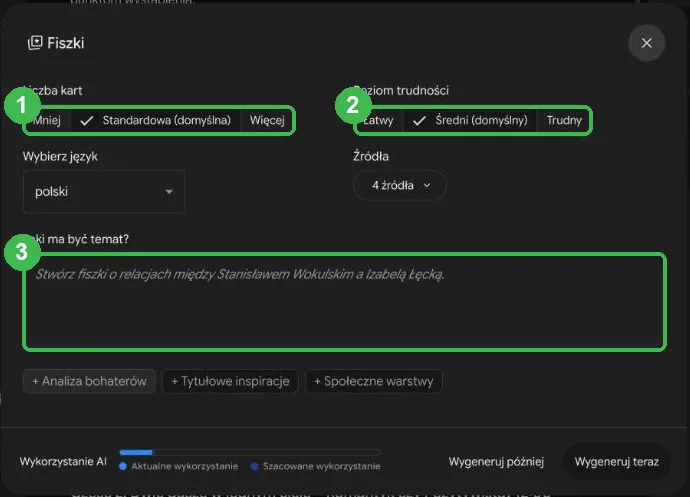Click the Wykorzystanie AI label

point(63,462)
